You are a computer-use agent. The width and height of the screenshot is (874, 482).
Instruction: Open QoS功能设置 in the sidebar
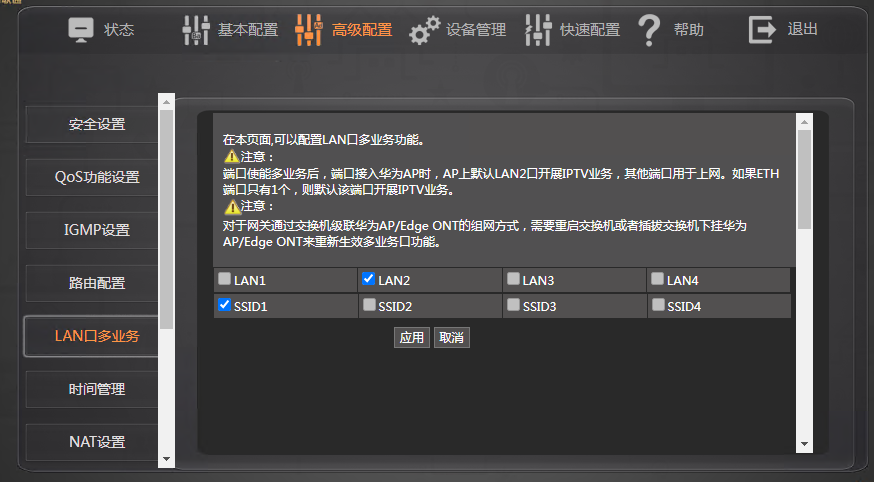coord(93,177)
